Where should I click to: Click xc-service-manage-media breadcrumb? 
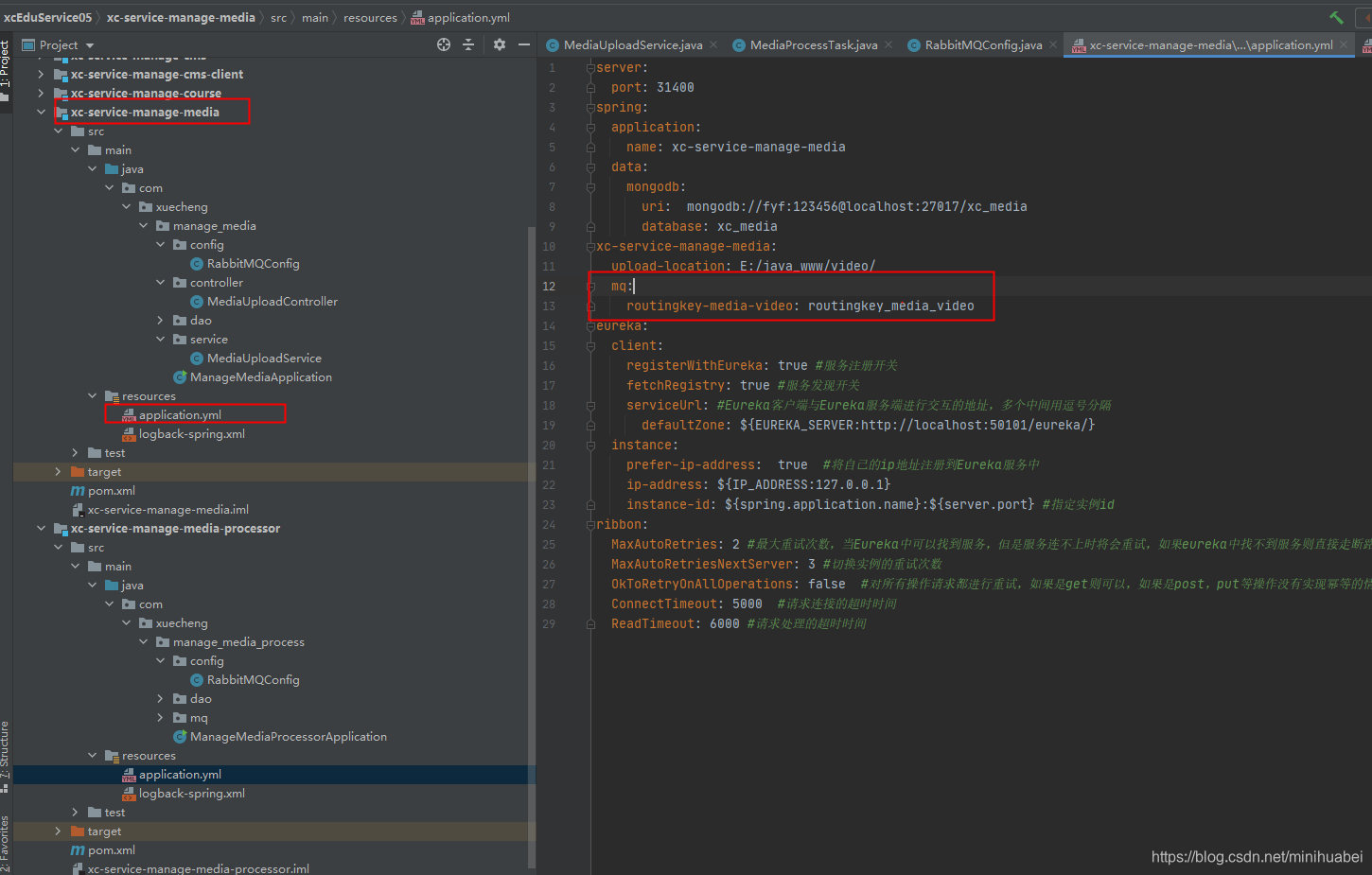(x=181, y=17)
